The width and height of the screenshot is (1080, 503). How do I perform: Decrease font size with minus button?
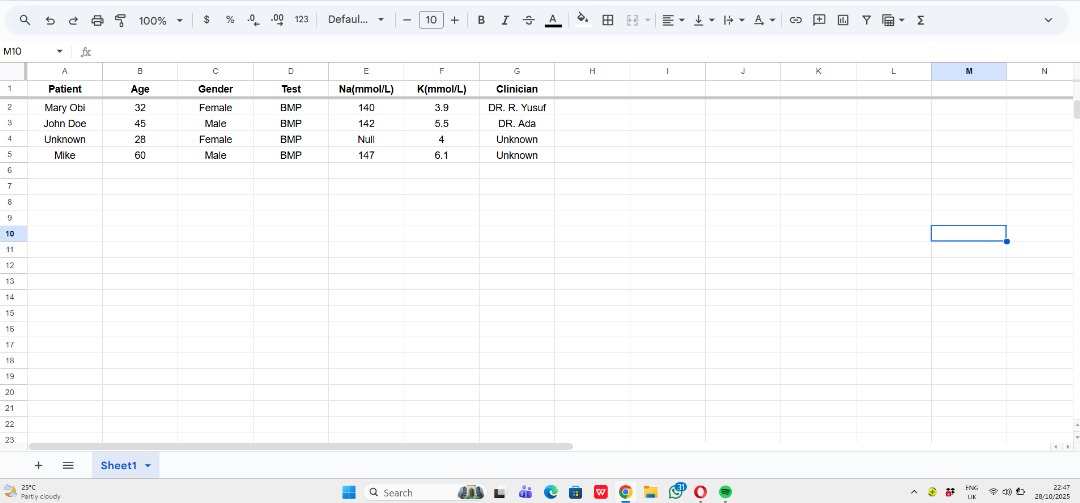tap(407, 20)
